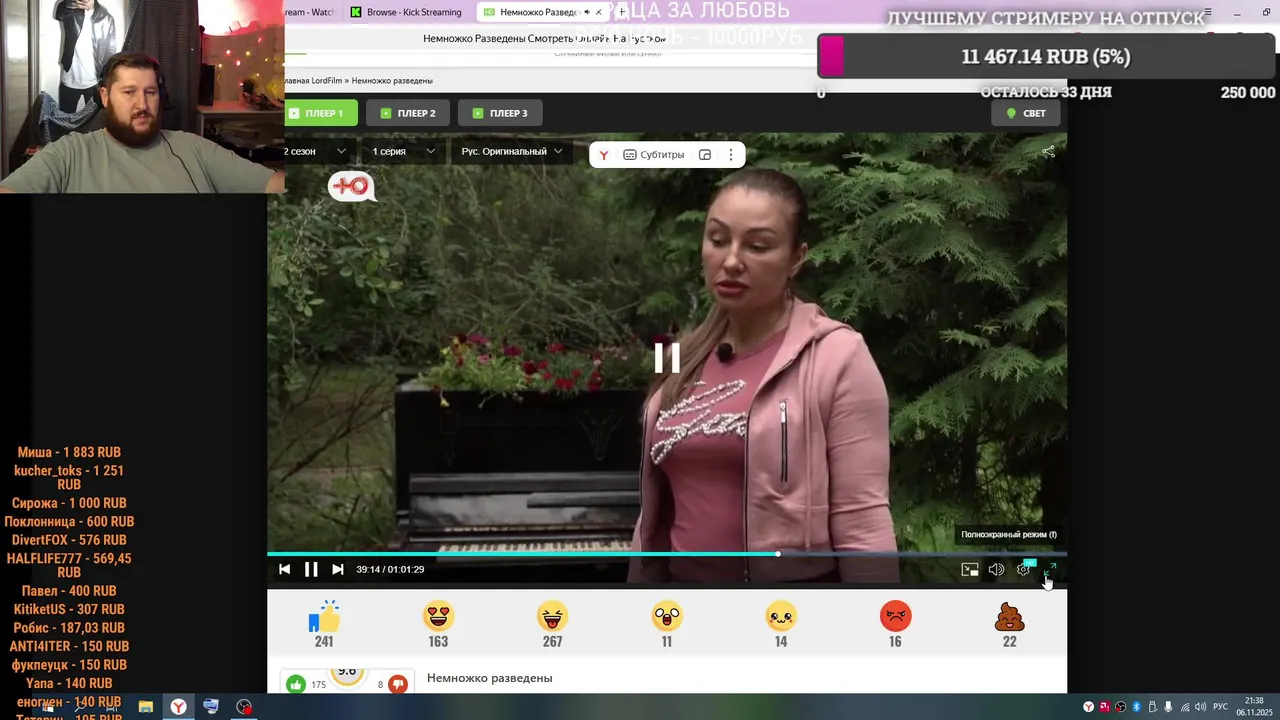Viewport: 1280px width, 720px height.
Task: Skip to the next episode
Action: click(x=338, y=569)
